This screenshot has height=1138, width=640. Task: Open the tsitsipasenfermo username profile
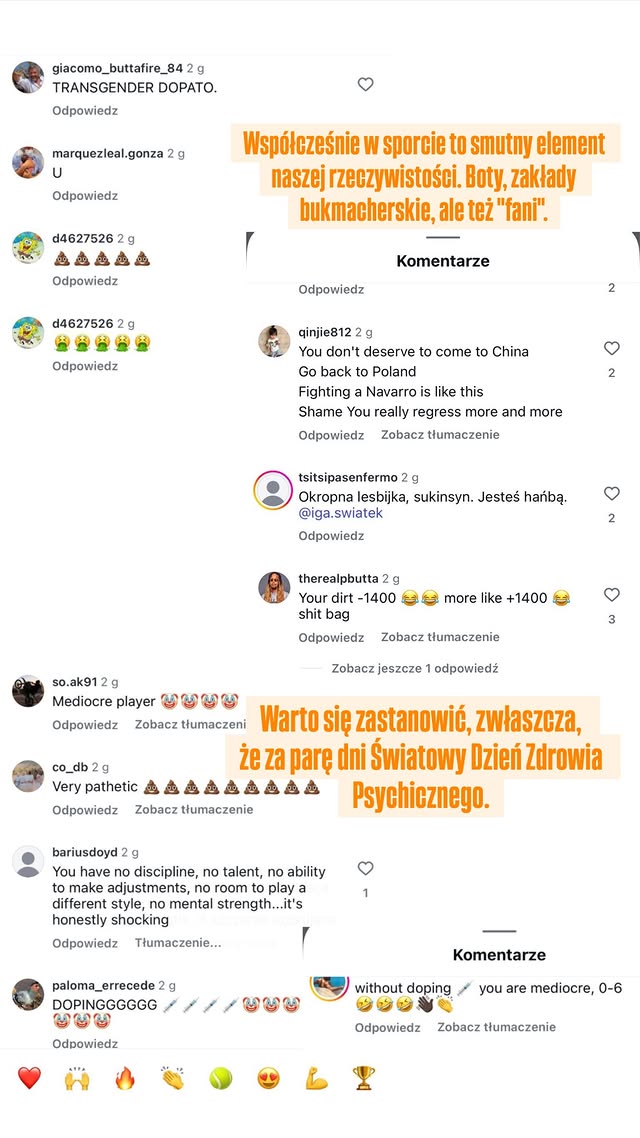(x=348, y=478)
